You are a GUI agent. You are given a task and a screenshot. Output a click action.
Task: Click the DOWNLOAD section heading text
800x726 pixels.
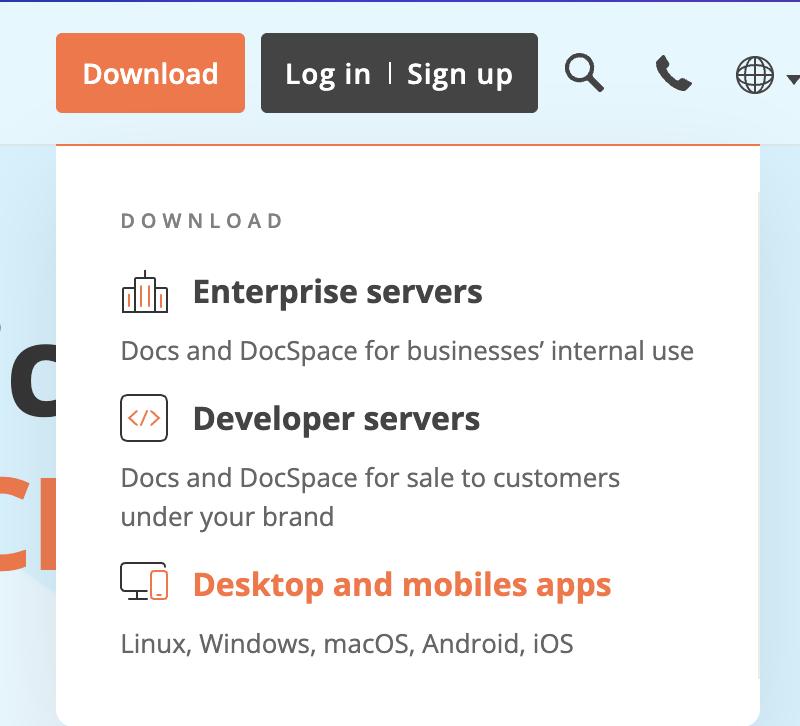point(202,221)
